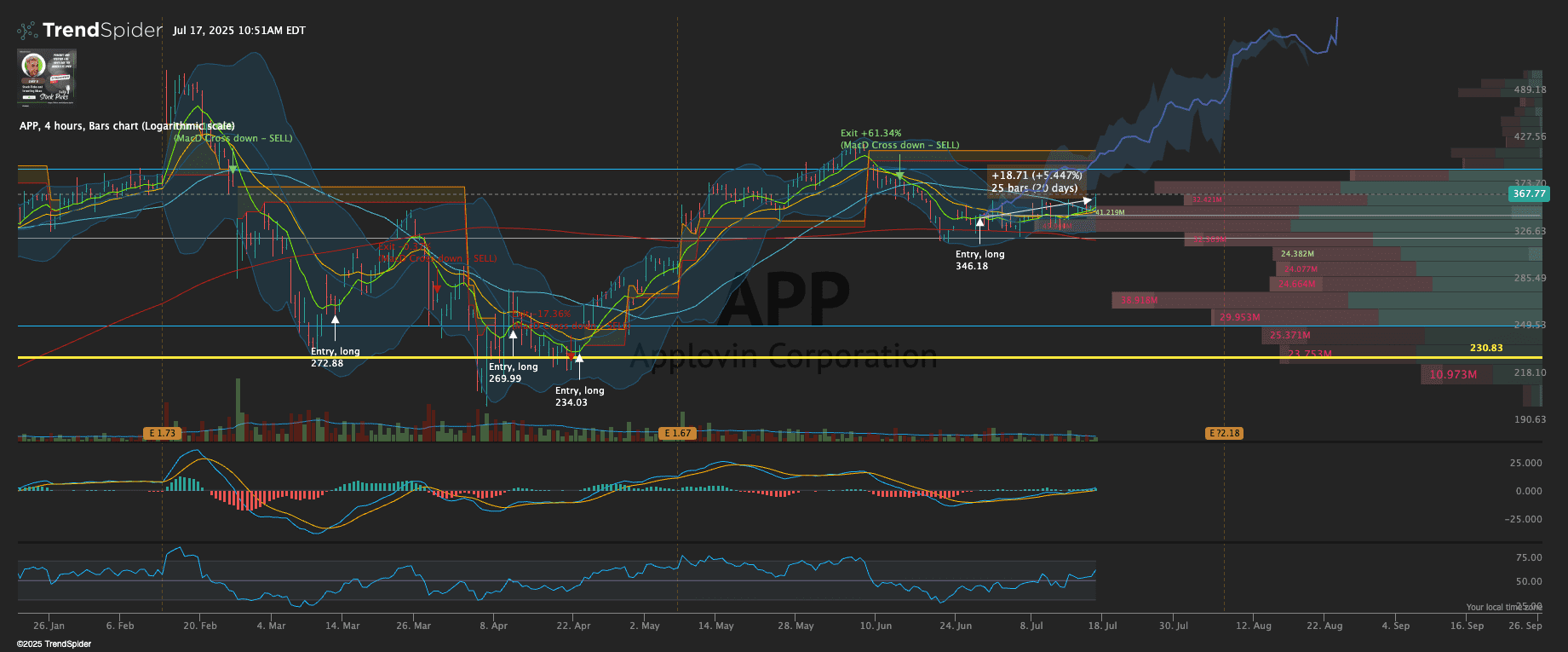
Task: Click the 218.10 price axis label
Action: [1530, 372]
